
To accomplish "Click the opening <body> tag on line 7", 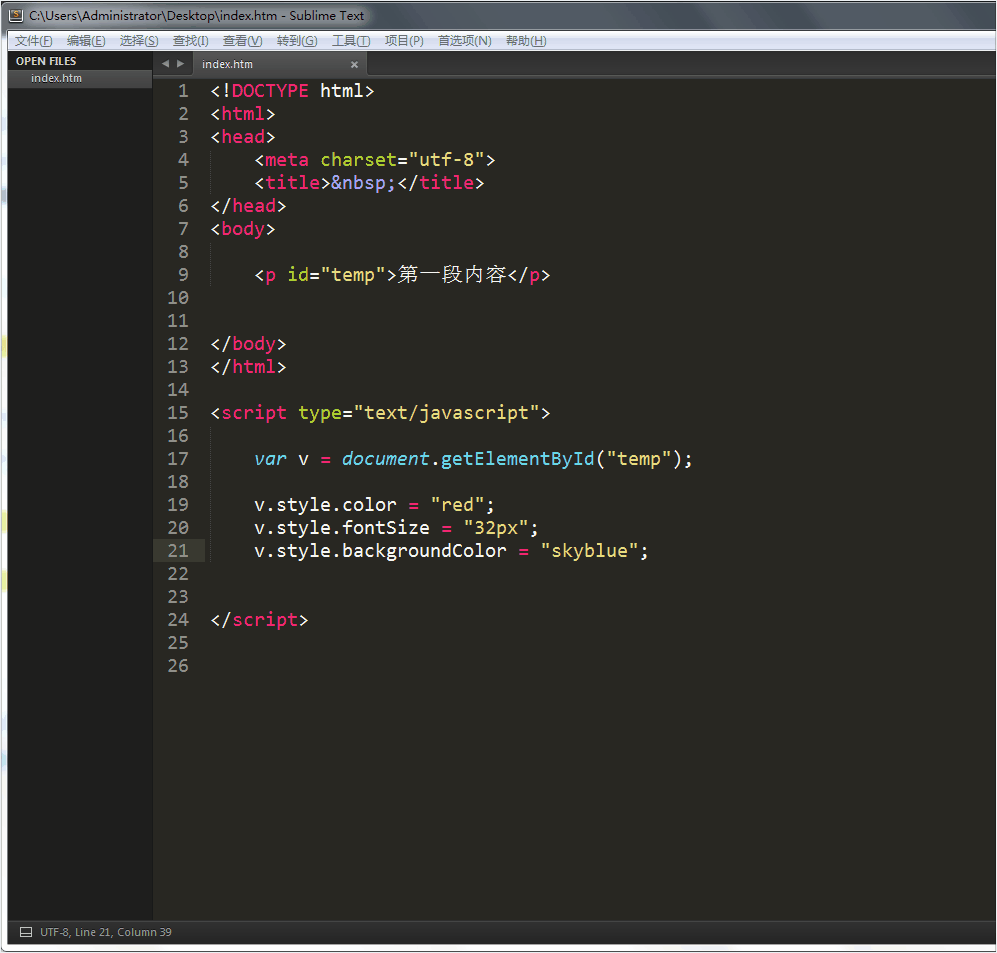I will coord(243,229).
